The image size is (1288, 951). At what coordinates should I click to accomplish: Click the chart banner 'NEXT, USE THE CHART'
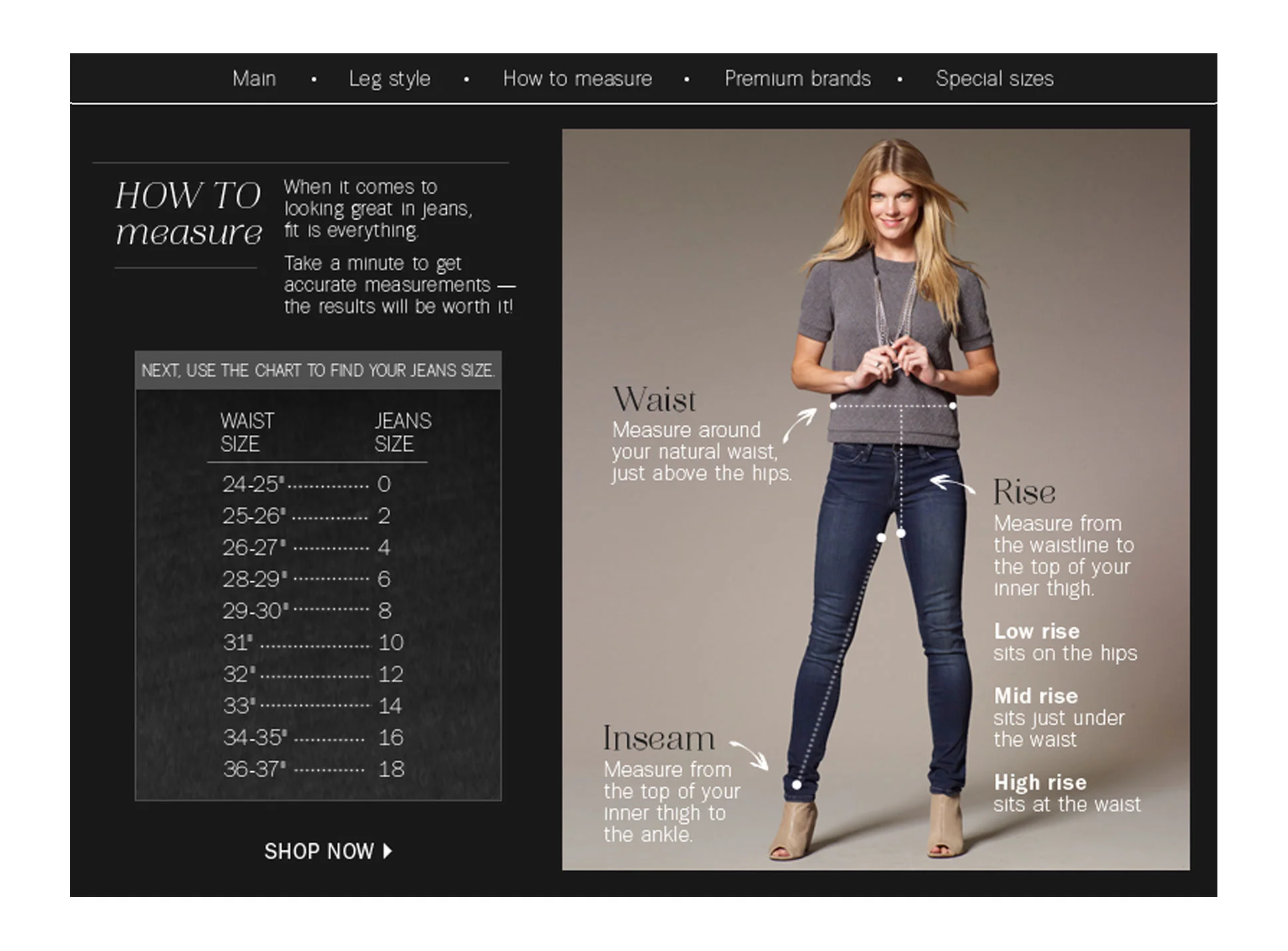coord(318,370)
